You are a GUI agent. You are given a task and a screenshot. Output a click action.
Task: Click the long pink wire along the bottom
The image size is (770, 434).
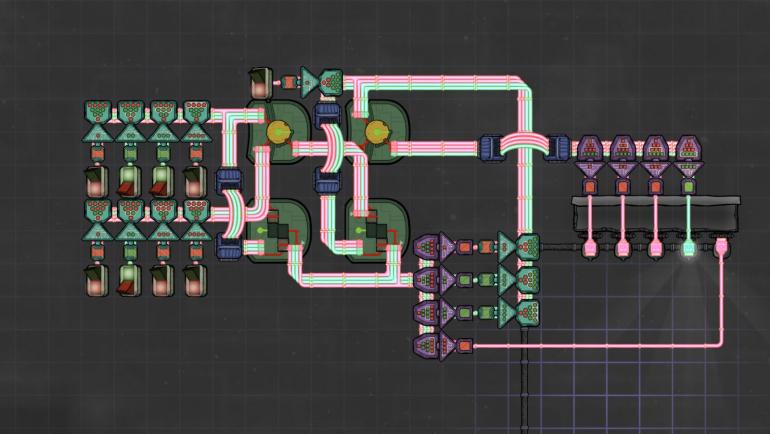click(600, 346)
